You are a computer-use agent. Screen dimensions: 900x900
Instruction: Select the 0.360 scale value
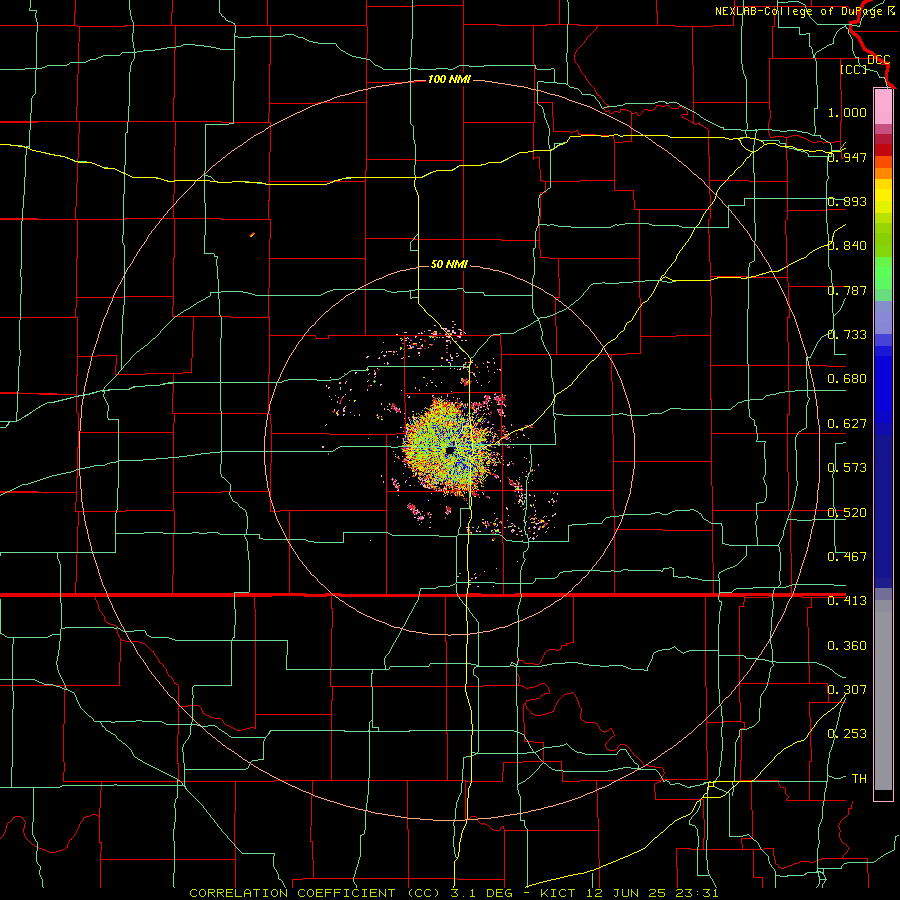click(847, 646)
